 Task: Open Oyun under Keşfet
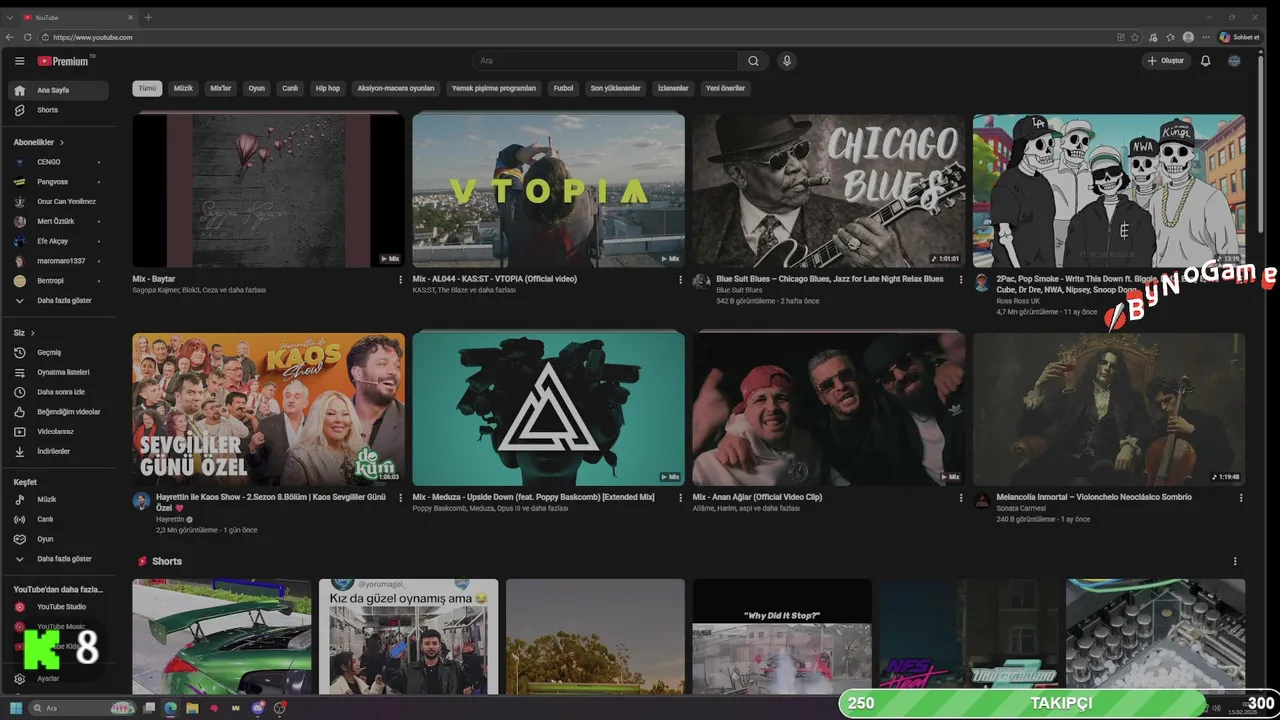(x=58, y=539)
